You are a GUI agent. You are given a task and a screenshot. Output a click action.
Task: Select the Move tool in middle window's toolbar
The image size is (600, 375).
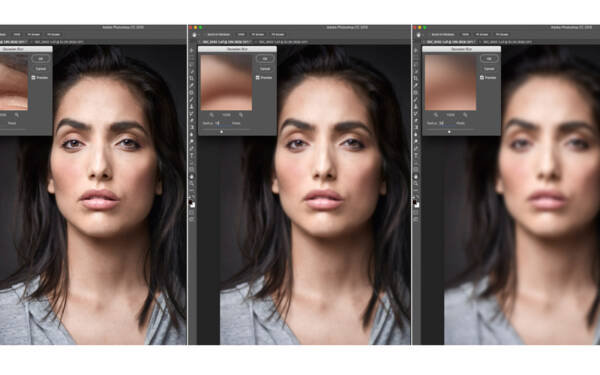pyautogui.click(x=192, y=51)
